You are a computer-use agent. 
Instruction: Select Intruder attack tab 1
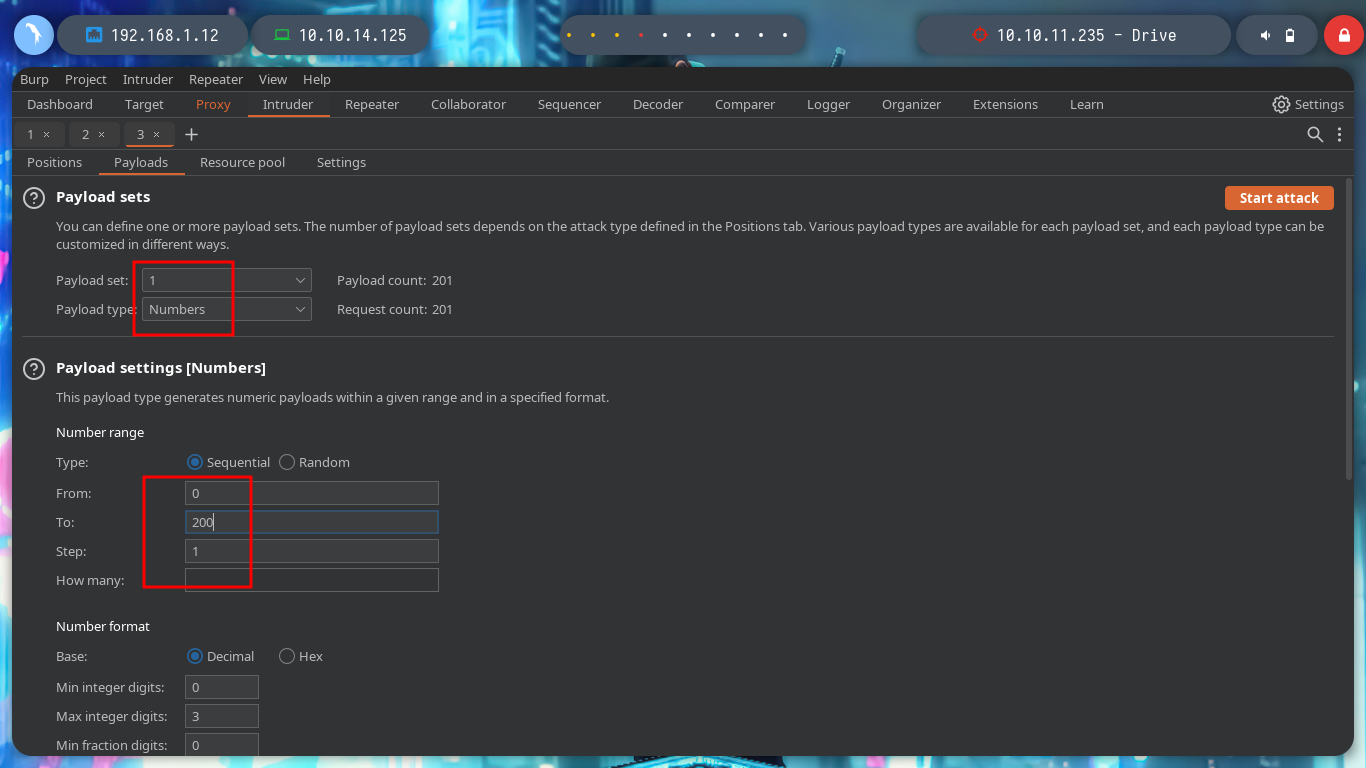point(30,134)
